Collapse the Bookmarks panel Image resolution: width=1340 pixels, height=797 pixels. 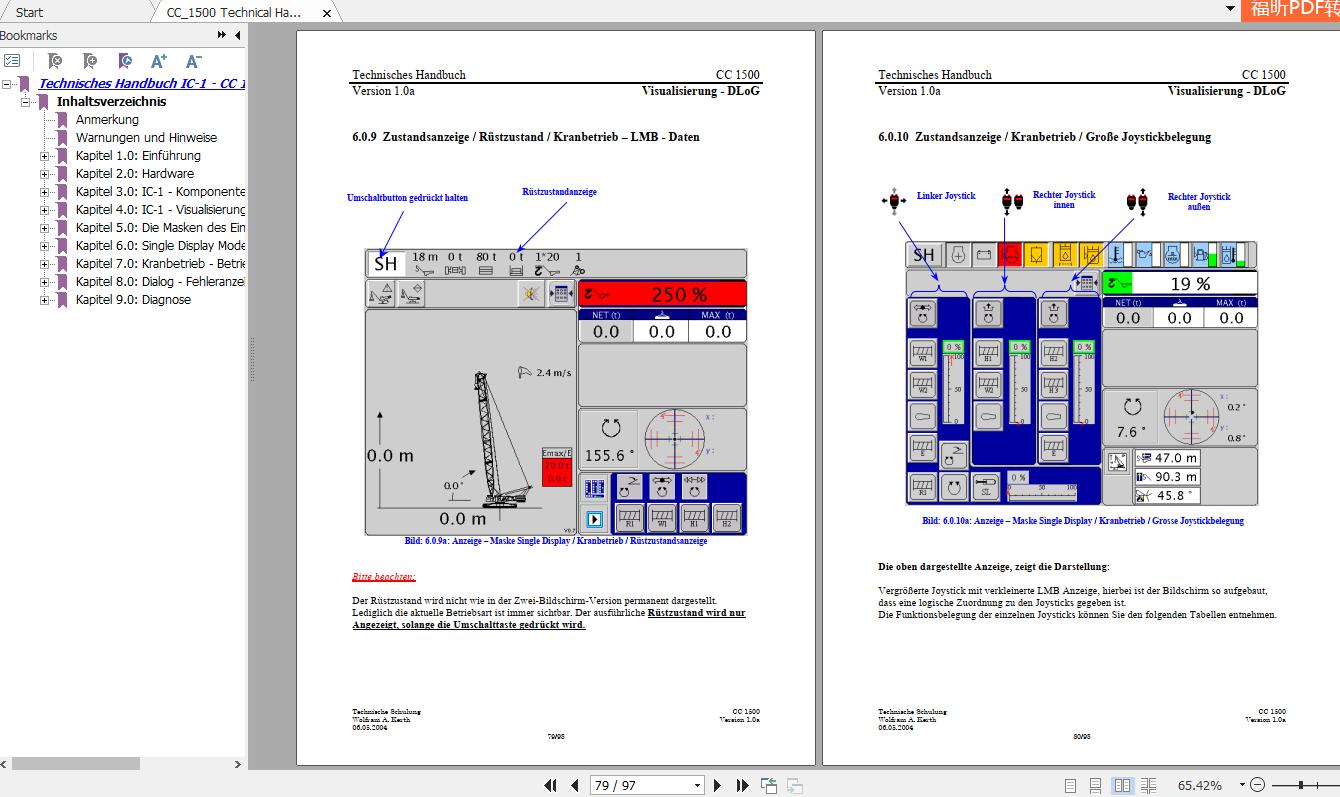(235, 35)
